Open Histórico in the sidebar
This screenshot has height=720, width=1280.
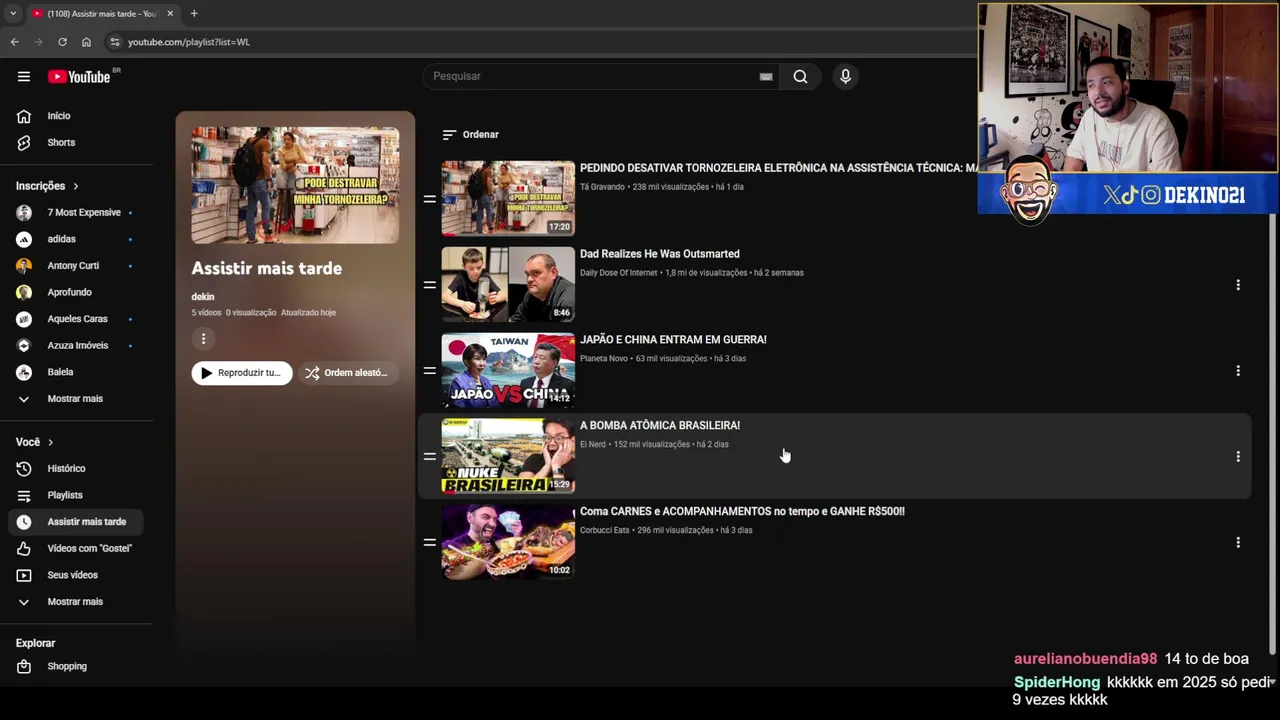[75, 468]
